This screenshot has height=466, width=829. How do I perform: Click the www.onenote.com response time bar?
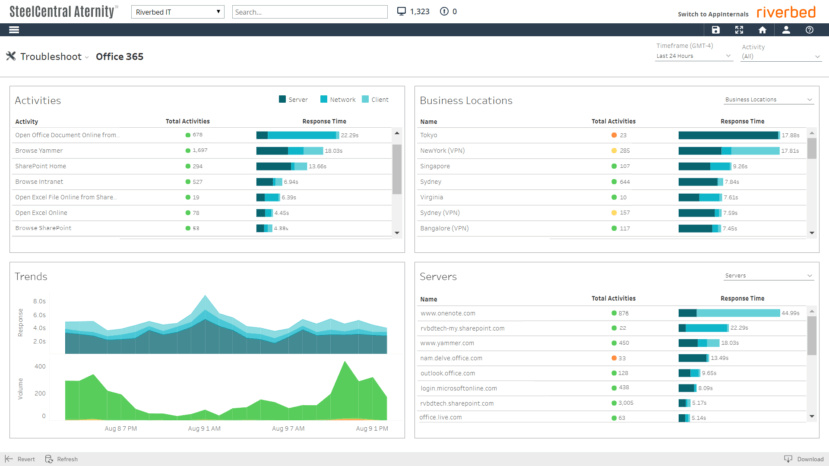tap(729, 313)
